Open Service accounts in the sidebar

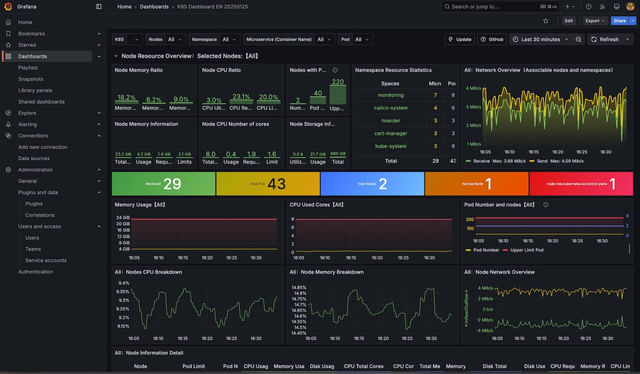click(x=46, y=260)
